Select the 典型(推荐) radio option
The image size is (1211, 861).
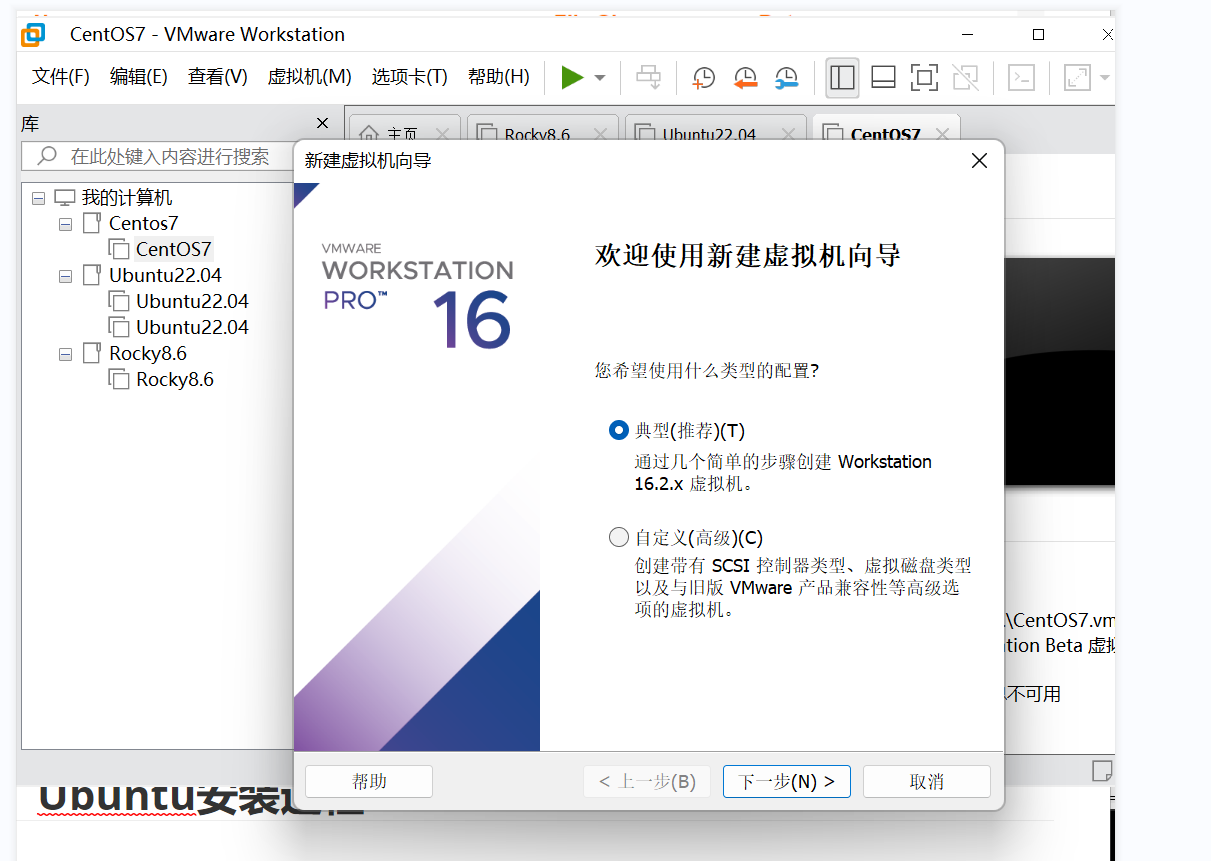coord(619,431)
